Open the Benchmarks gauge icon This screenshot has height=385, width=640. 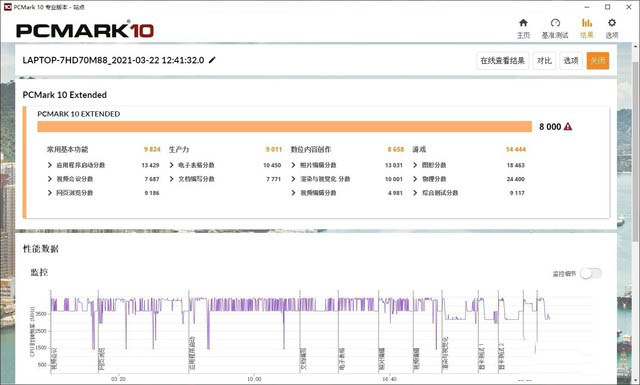[555, 23]
